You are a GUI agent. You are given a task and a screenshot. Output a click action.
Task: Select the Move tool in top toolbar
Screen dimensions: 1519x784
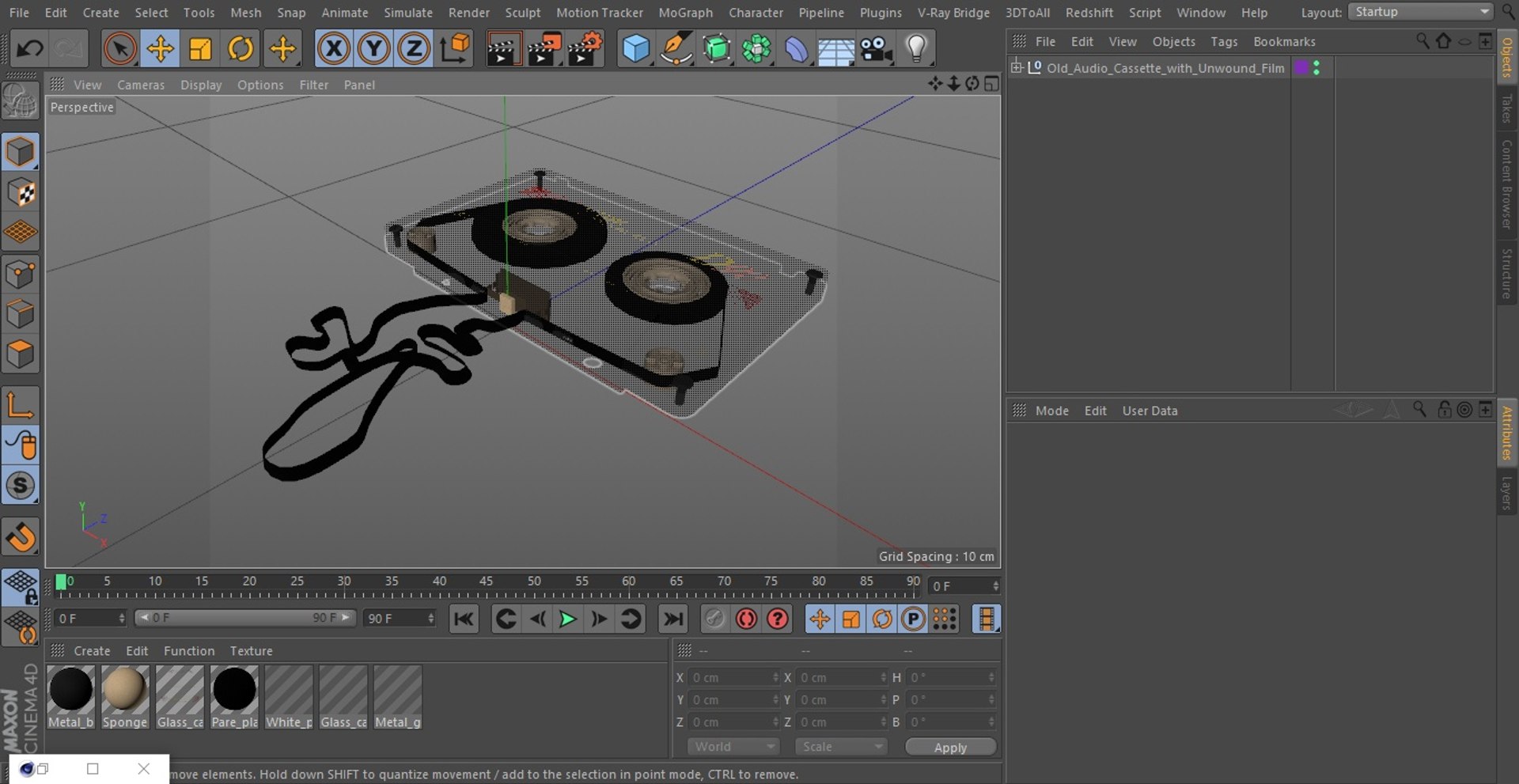coord(160,49)
